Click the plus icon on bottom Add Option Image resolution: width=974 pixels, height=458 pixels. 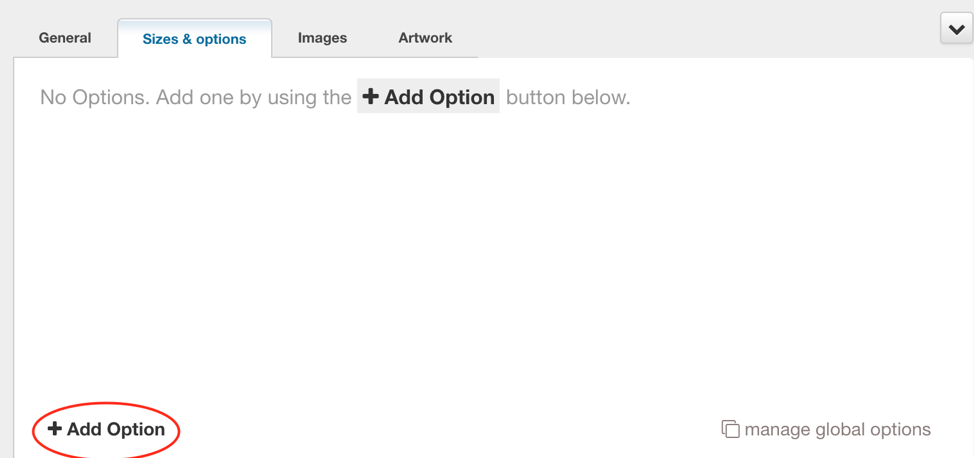[x=55, y=429]
